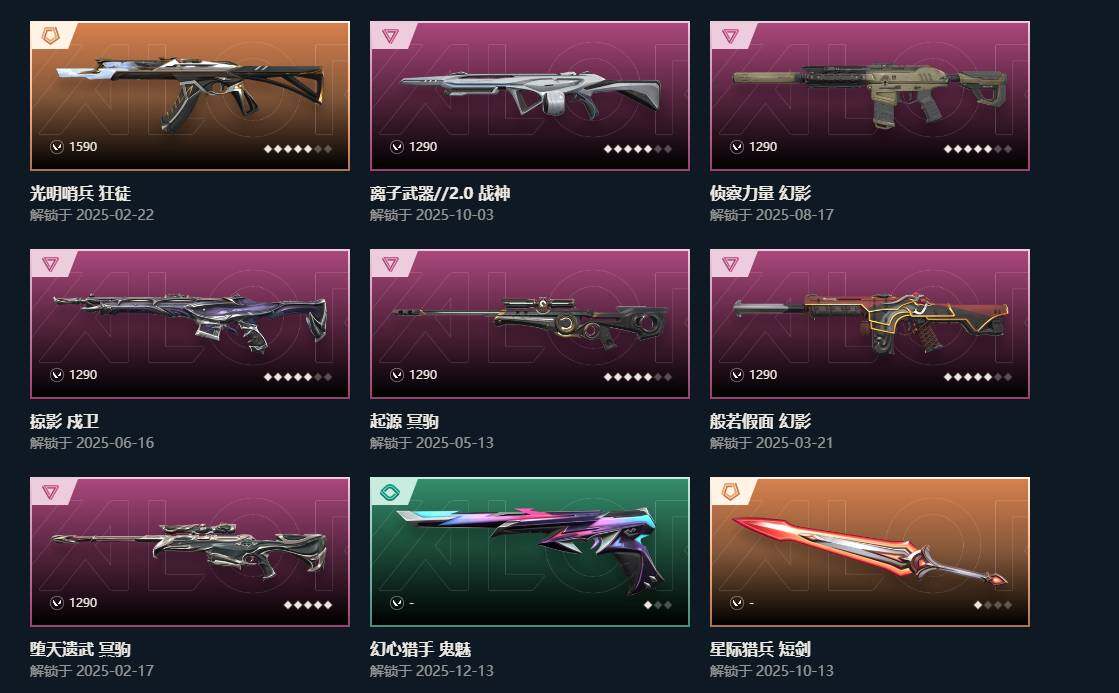
Task: Open the 光明哨兵 狂徒 skin thumbnail
Action: (x=190, y=96)
